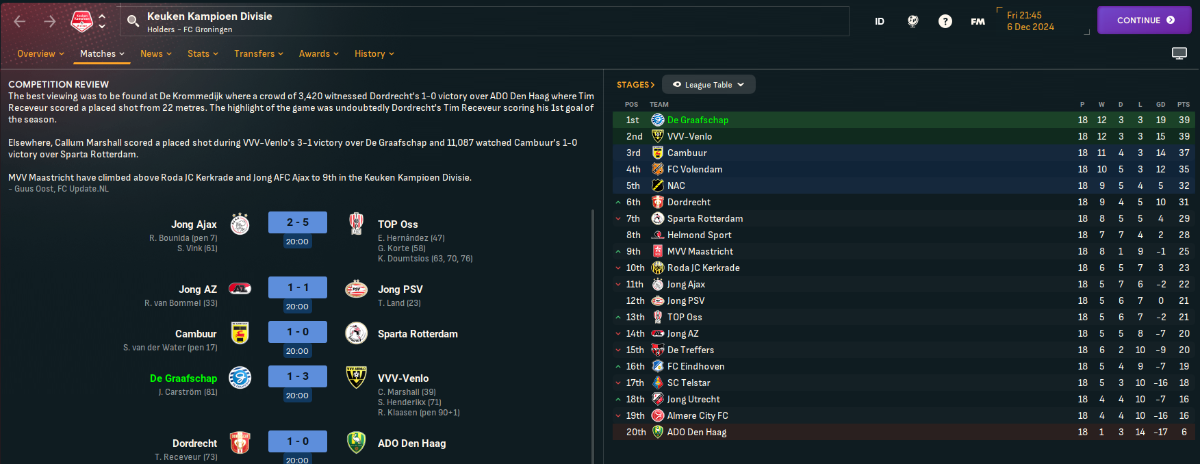Open the League Table view dropdown

click(709, 85)
